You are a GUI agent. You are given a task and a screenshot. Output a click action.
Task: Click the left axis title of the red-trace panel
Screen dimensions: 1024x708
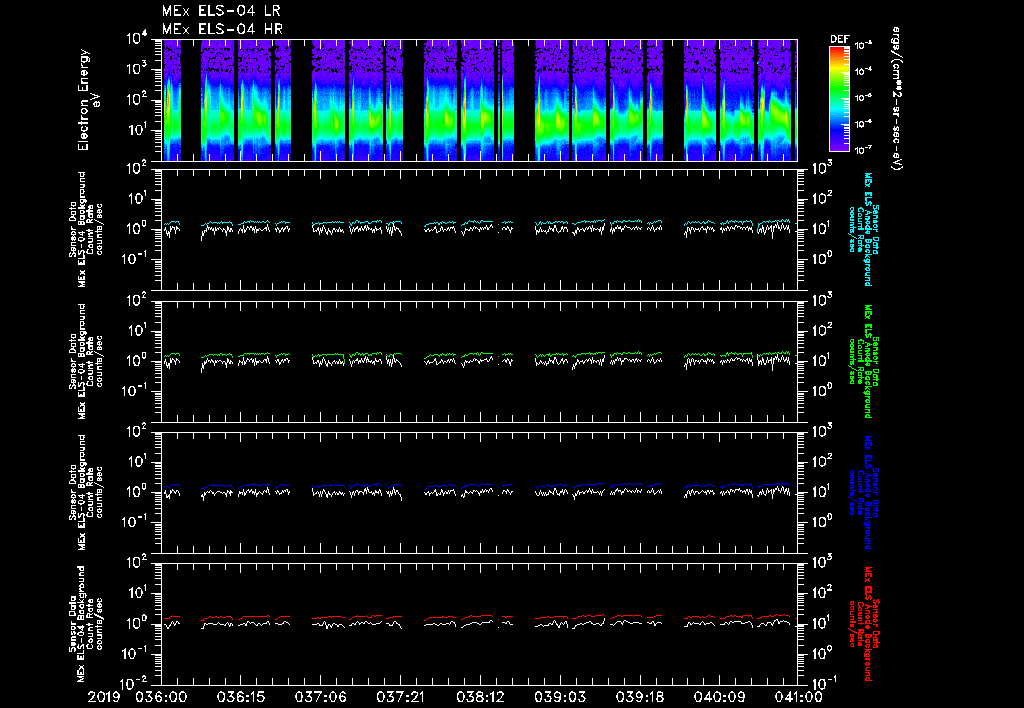tap(86, 624)
